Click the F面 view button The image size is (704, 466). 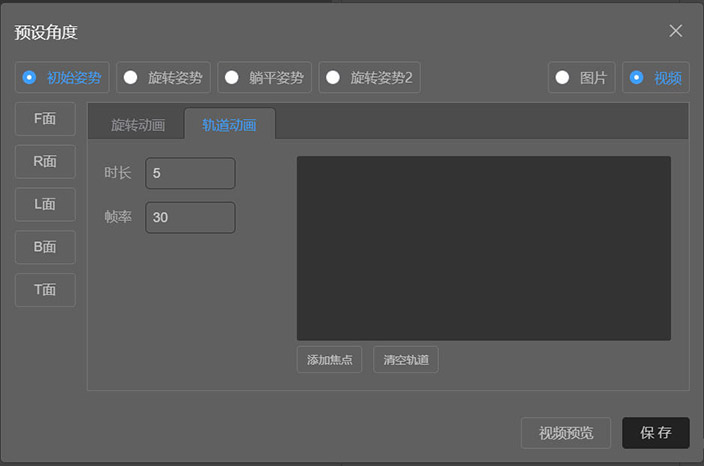point(45,118)
